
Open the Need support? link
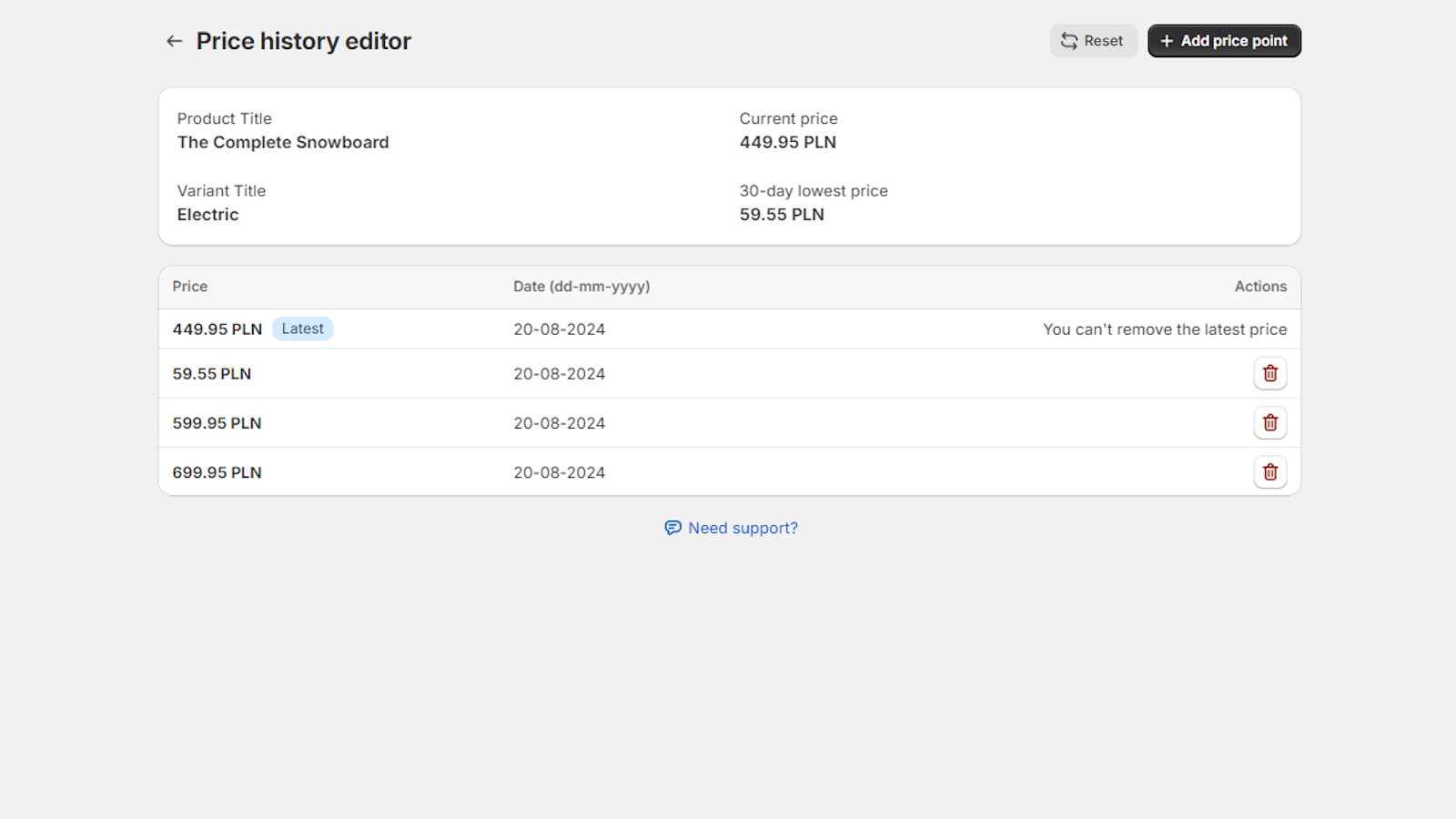click(743, 528)
